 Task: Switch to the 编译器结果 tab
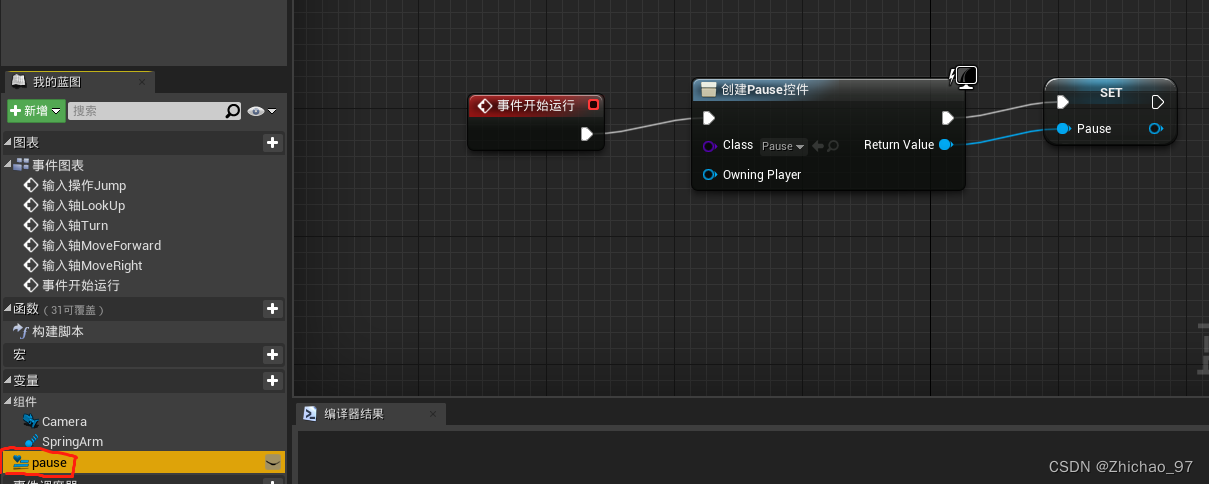point(354,414)
